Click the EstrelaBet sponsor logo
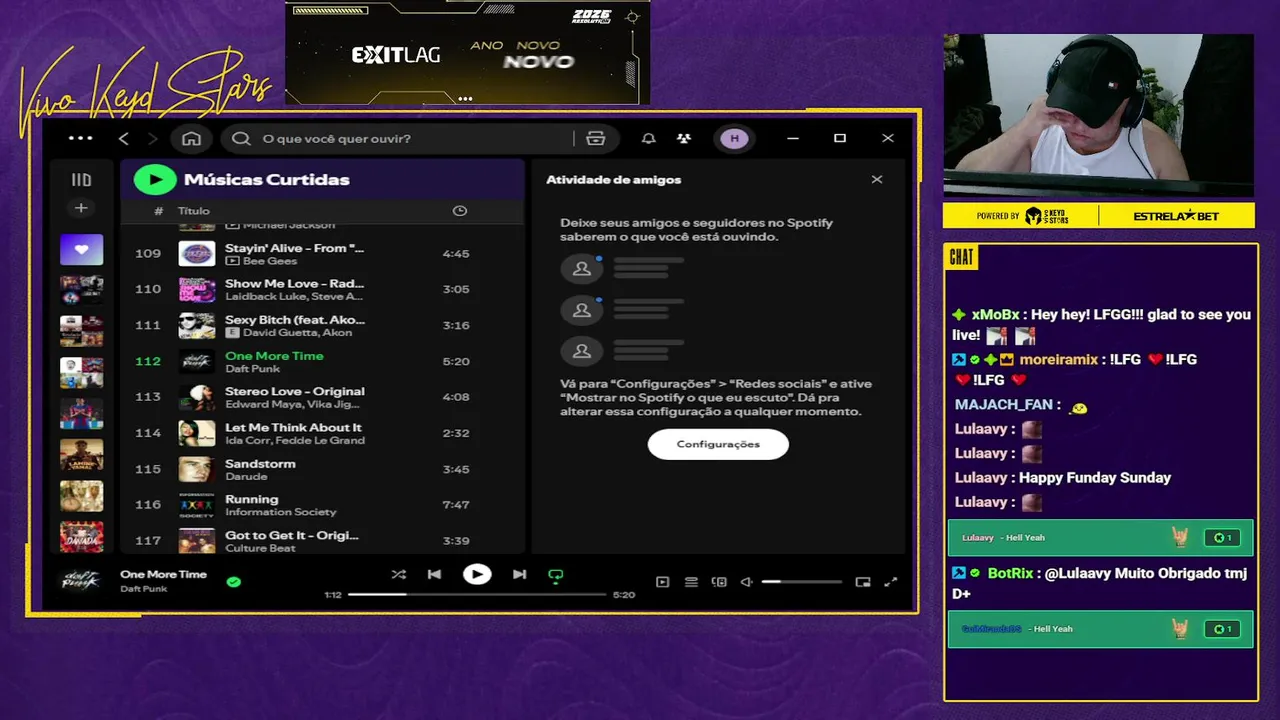1280x720 pixels. [1176, 216]
